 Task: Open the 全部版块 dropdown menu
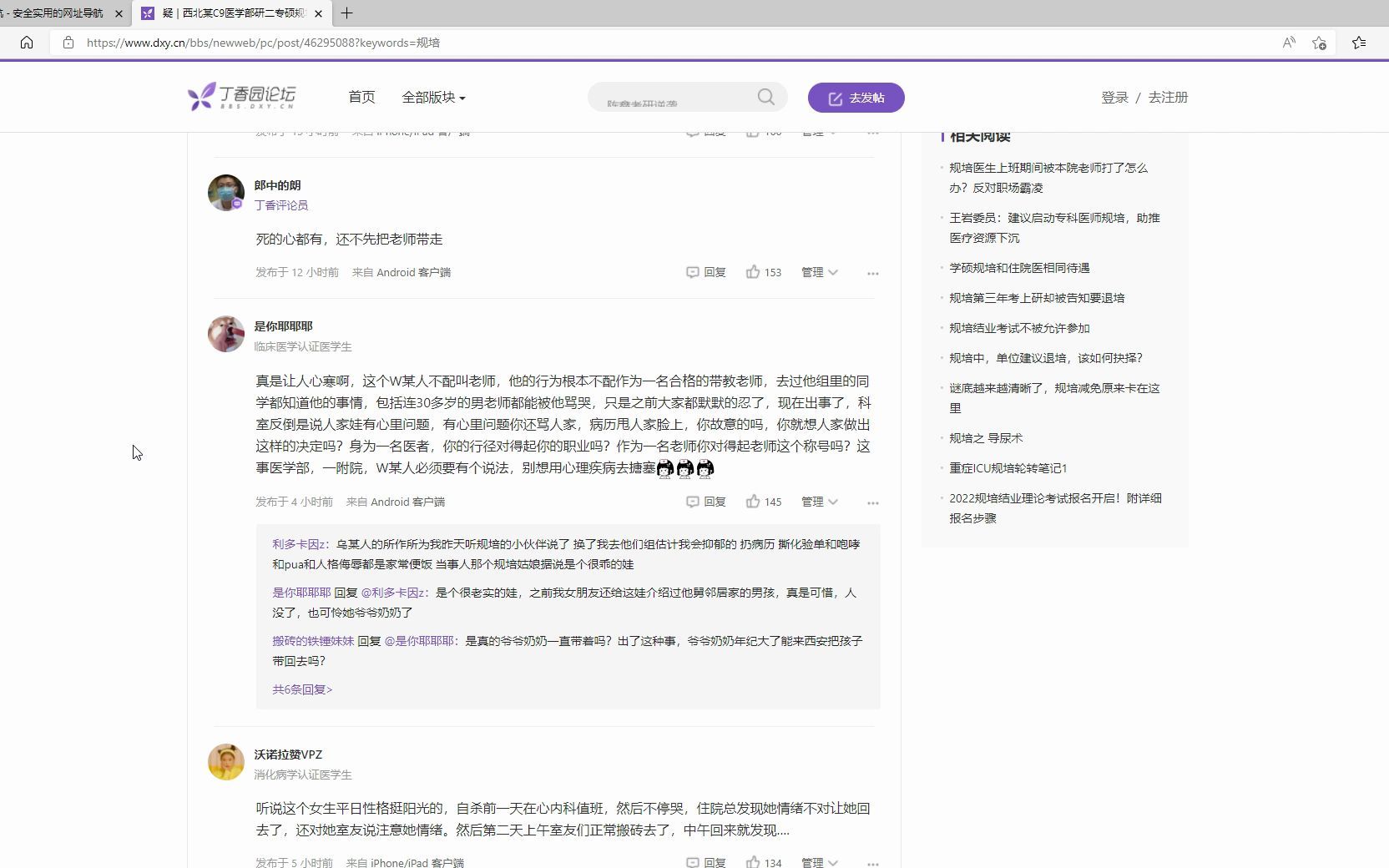click(433, 97)
